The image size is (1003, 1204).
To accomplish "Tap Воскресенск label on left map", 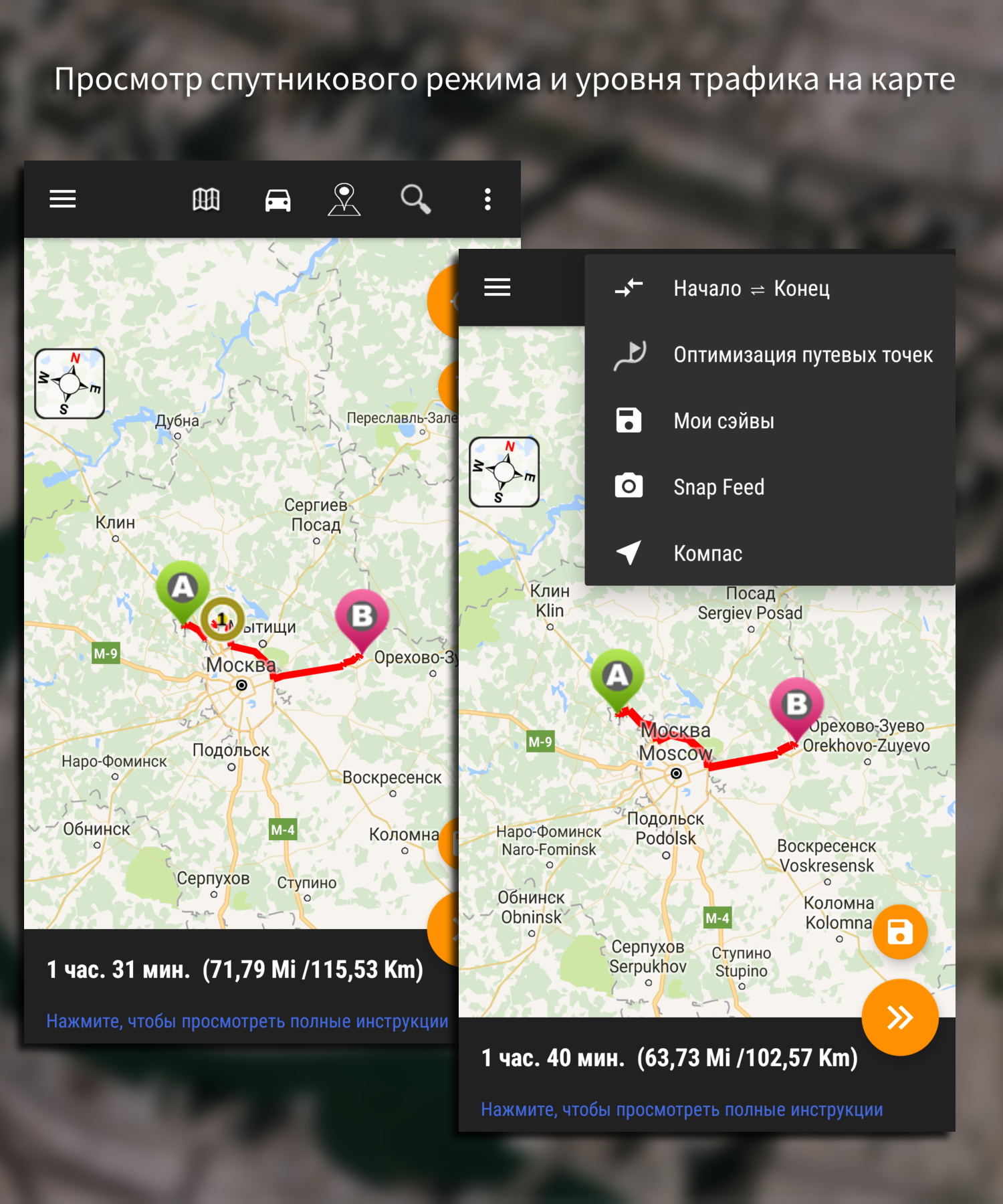I will pyautogui.click(x=392, y=777).
